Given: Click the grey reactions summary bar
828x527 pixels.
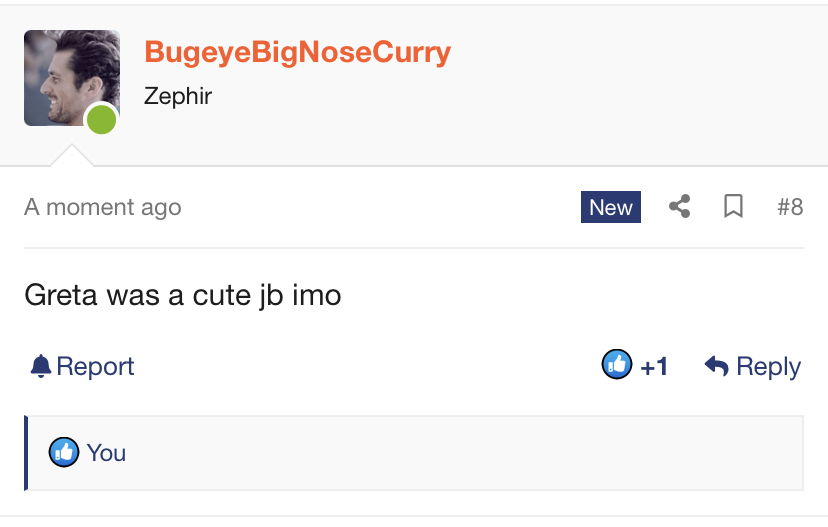Looking at the screenshot, I should pyautogui.click(x=414, y=453).
